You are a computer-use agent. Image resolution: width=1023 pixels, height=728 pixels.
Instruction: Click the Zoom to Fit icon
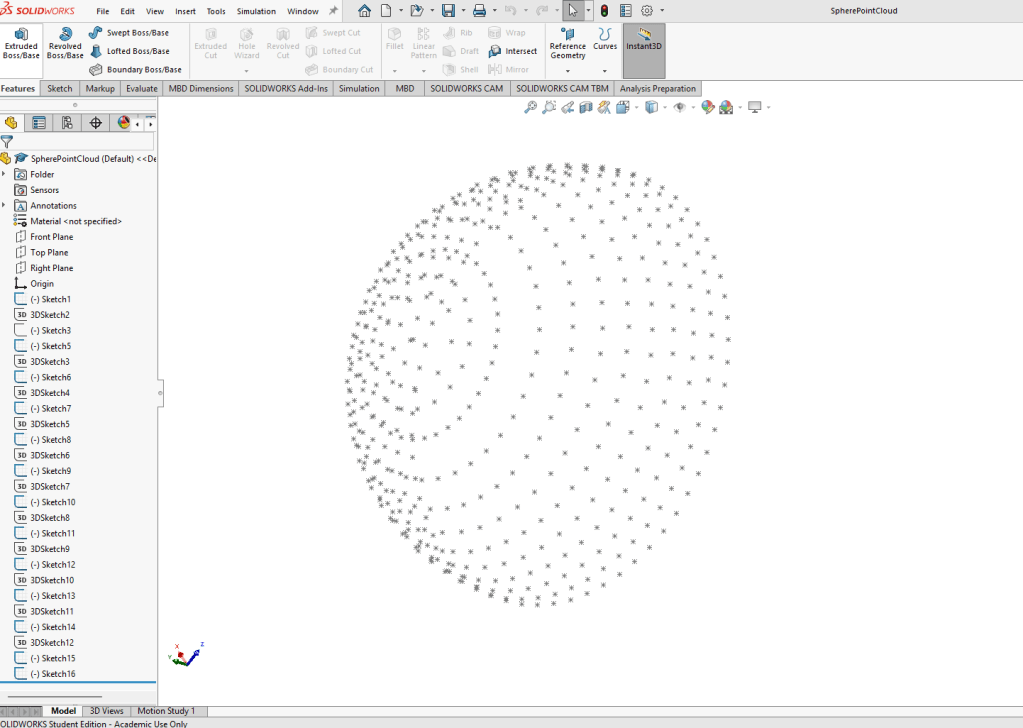[x=531, y=107]
